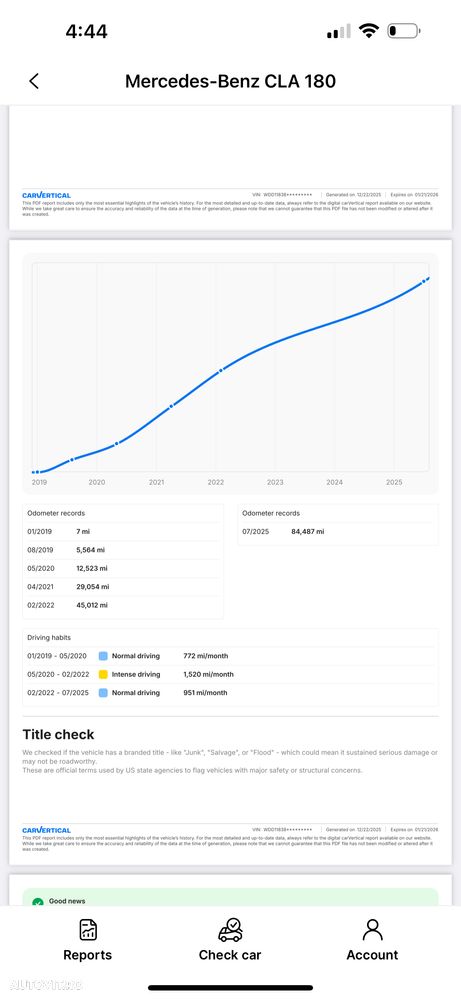Tap the back arrow icon
This screenshot has width=461, height=999.
coord(34,81)
